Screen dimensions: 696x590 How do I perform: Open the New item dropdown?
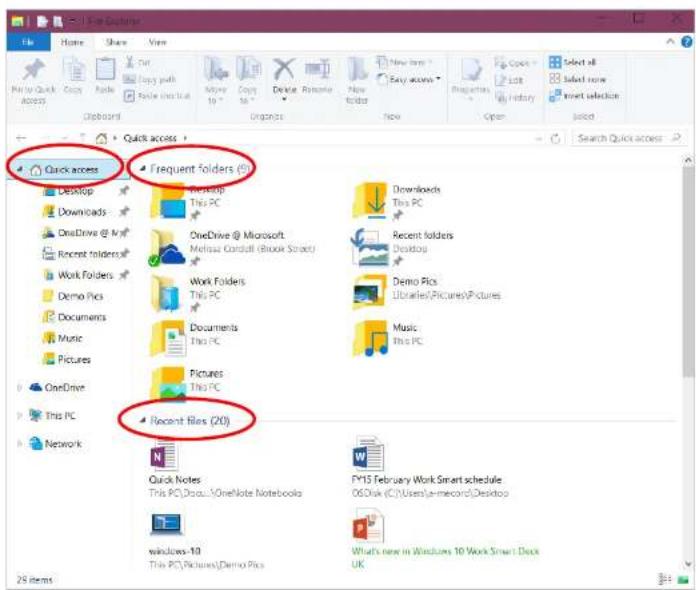(x=404, y=62)
